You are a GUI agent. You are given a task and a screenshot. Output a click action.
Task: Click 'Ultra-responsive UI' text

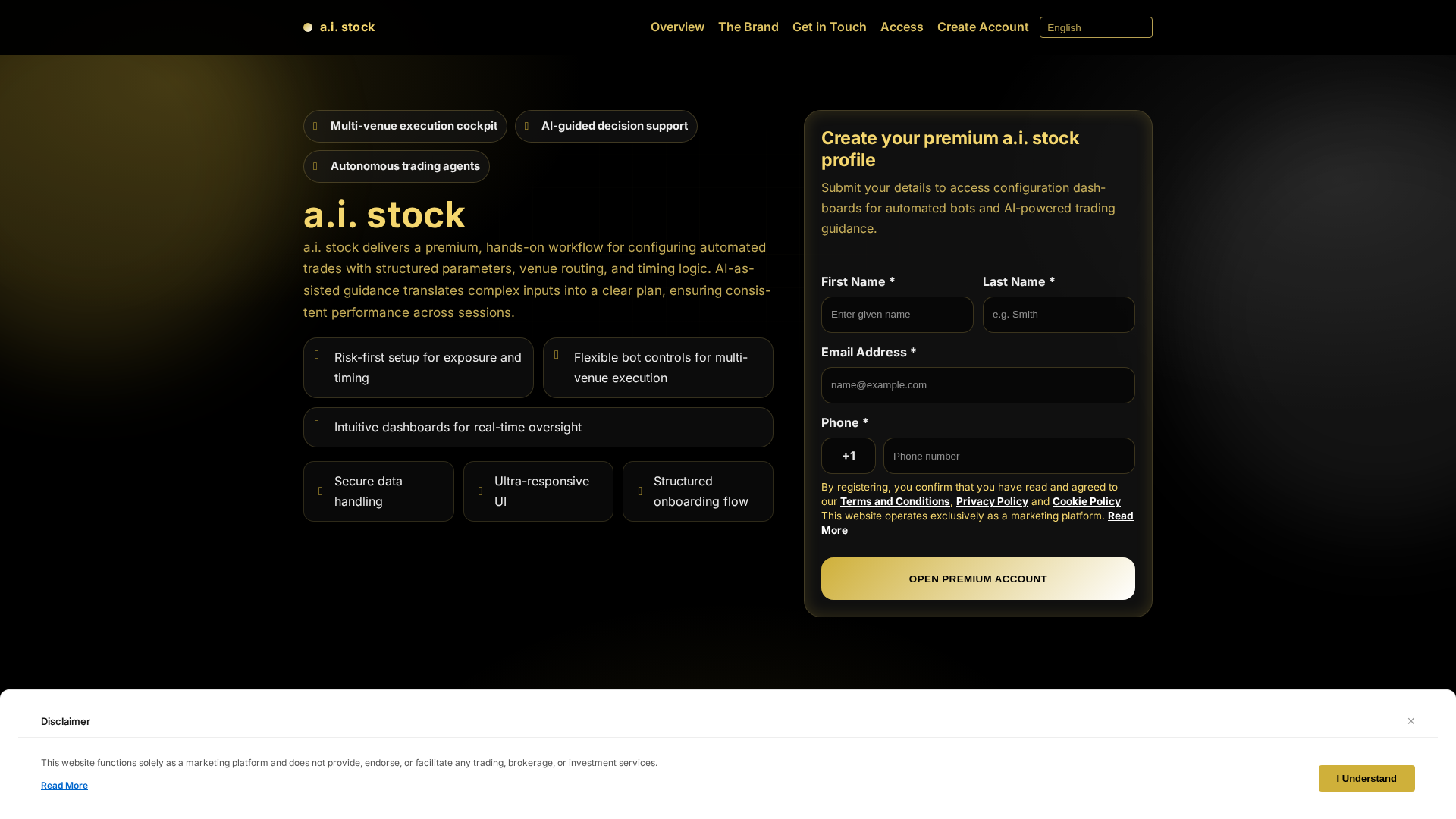point(541,491)
